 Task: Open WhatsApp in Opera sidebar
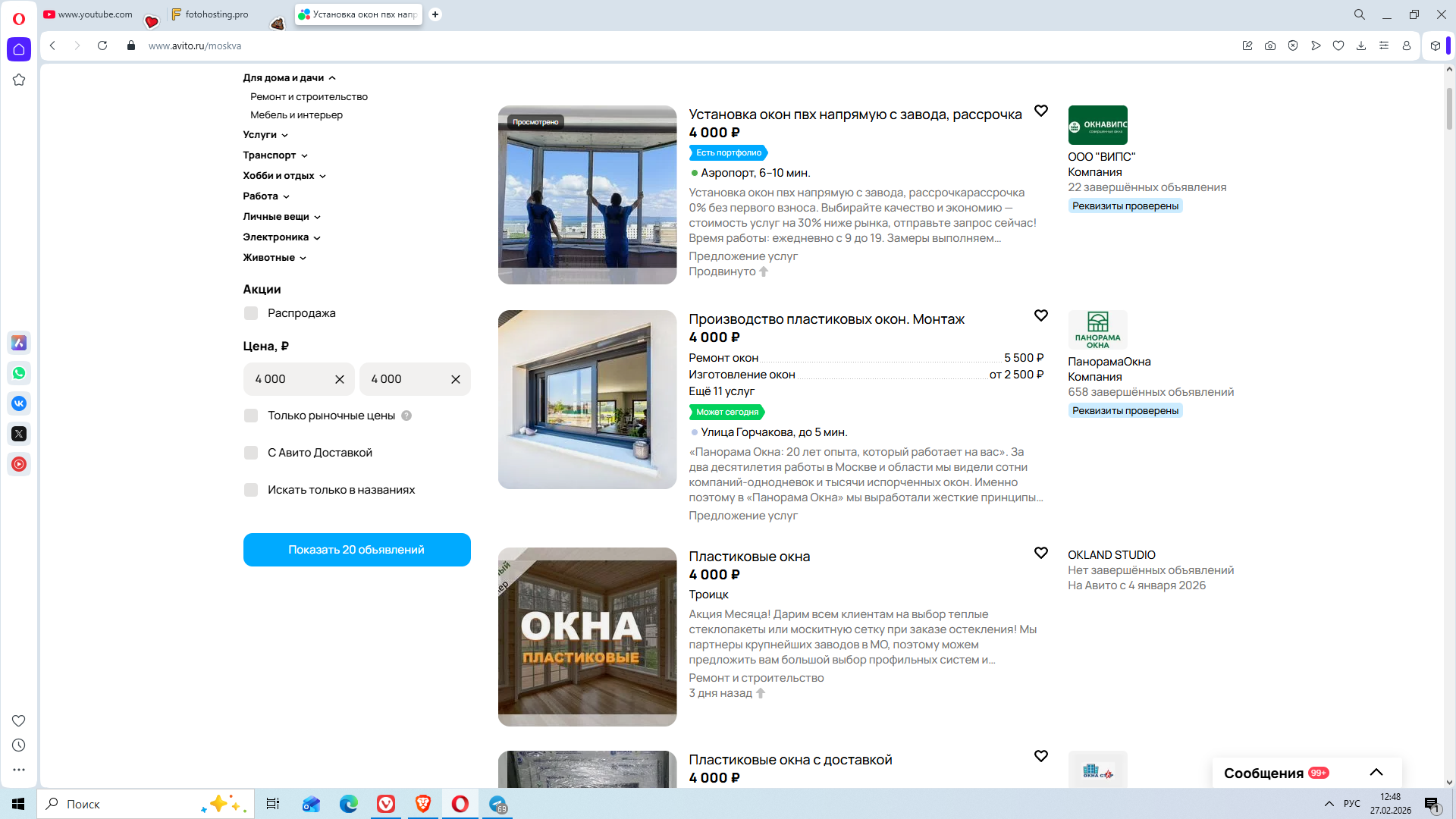tap(19, 373)
